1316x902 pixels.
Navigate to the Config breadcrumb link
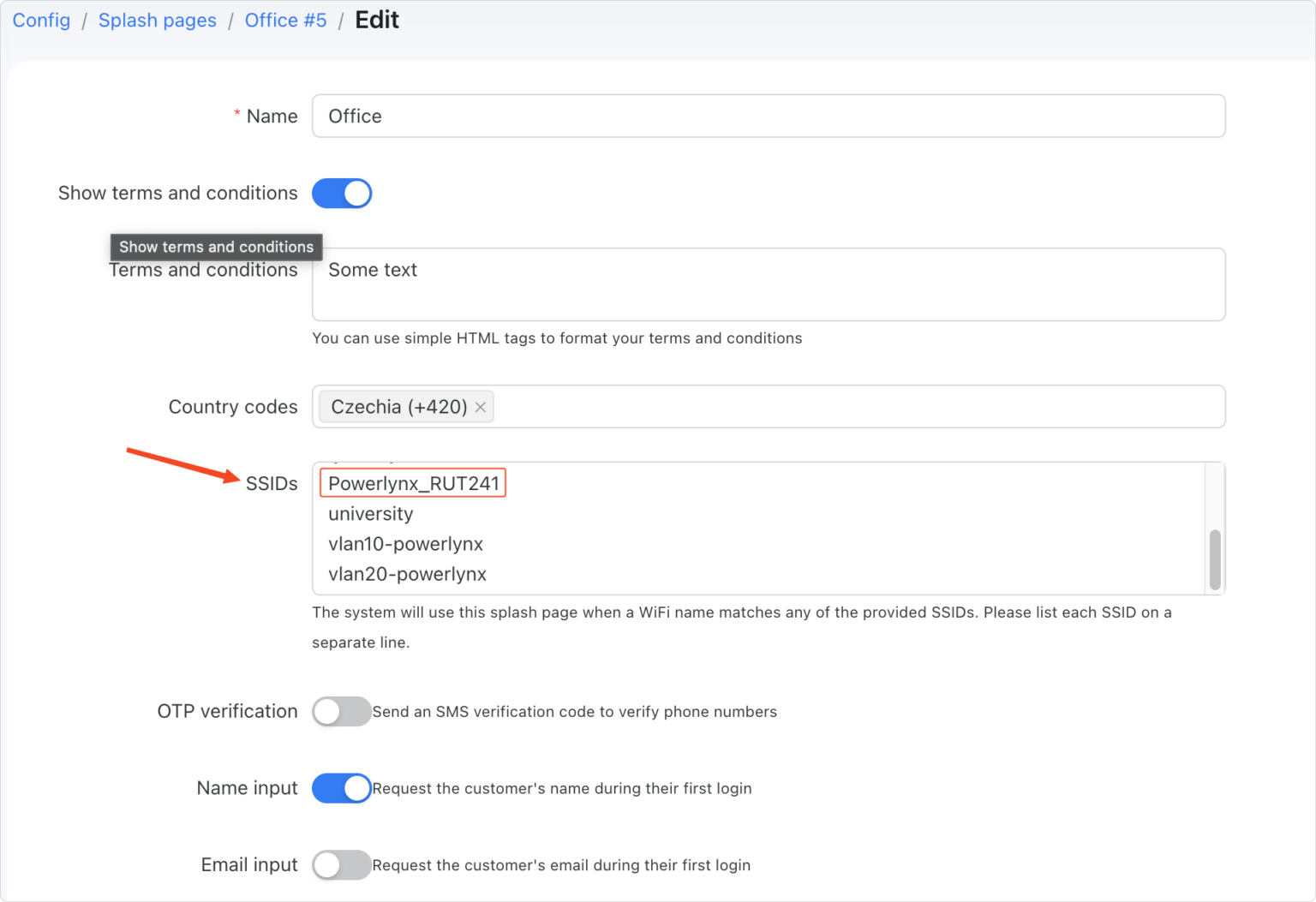coord(40,20)
